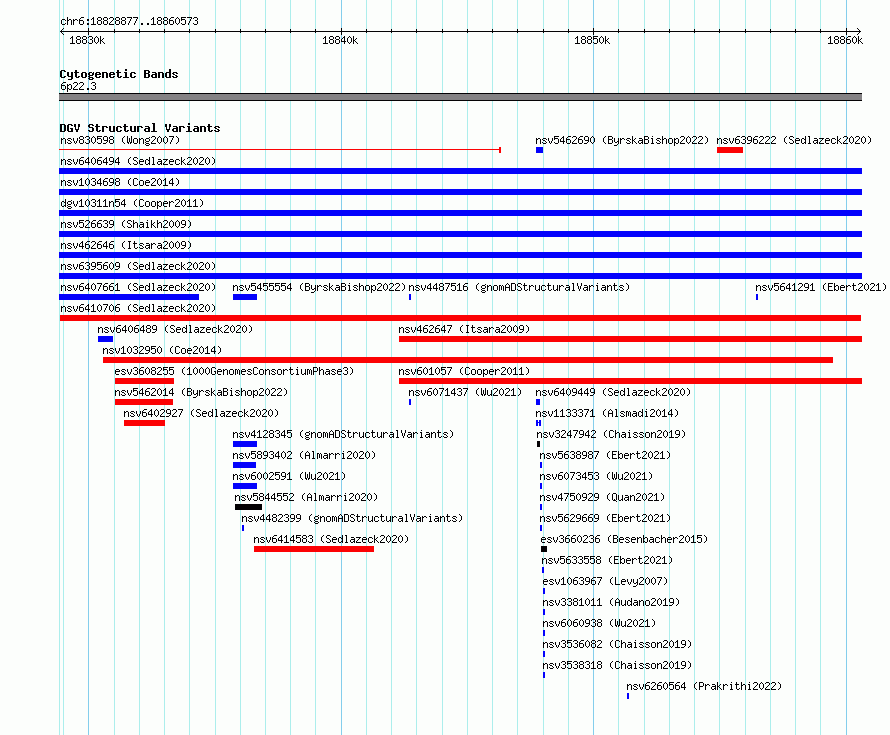Select nsv6402927 (Sedlazeck2020) label
The image size is (890, 735).
click(201, 413)
